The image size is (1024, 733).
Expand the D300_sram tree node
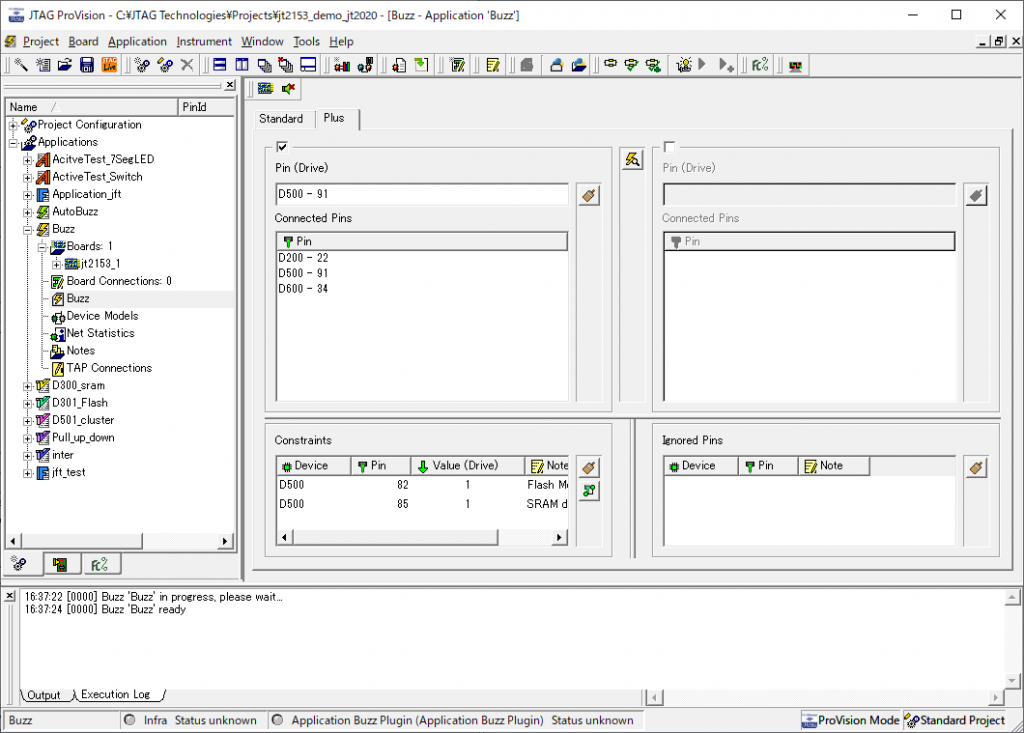[x=28, y=385]
